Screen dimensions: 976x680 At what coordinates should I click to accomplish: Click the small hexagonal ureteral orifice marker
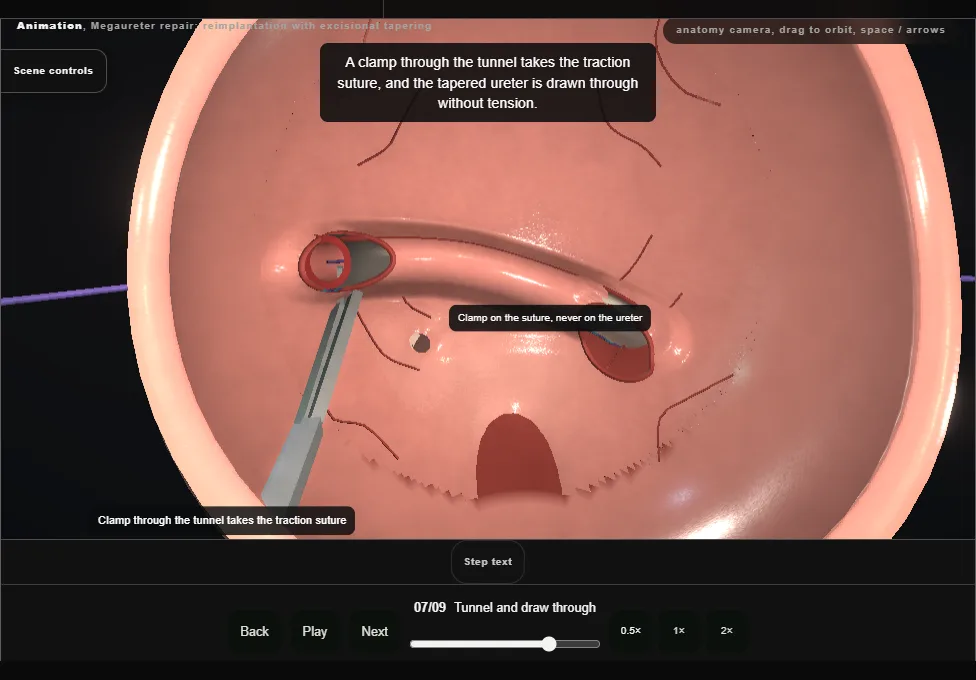tap(421, 342)
